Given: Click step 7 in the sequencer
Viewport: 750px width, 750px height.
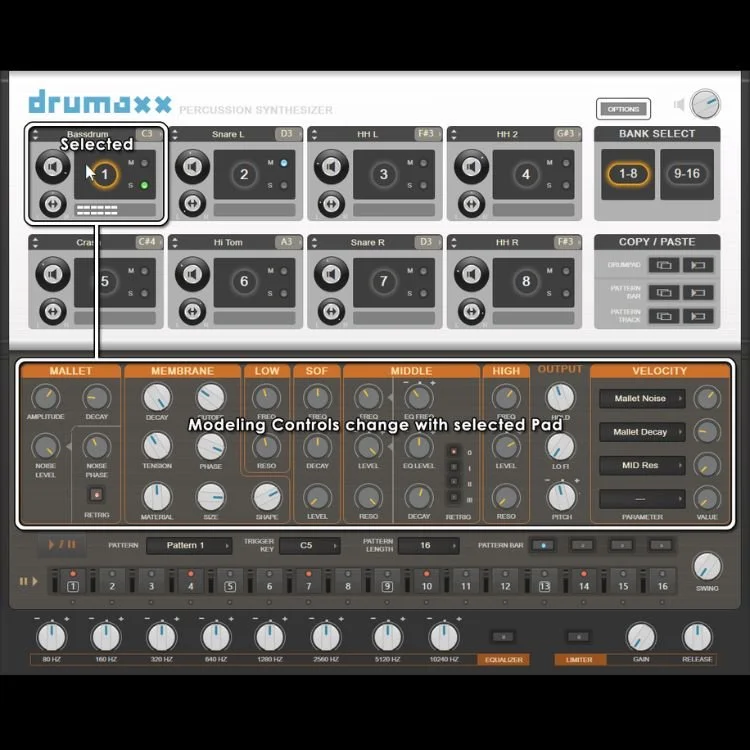Looking at the screenshot, I should click(309, 581).
